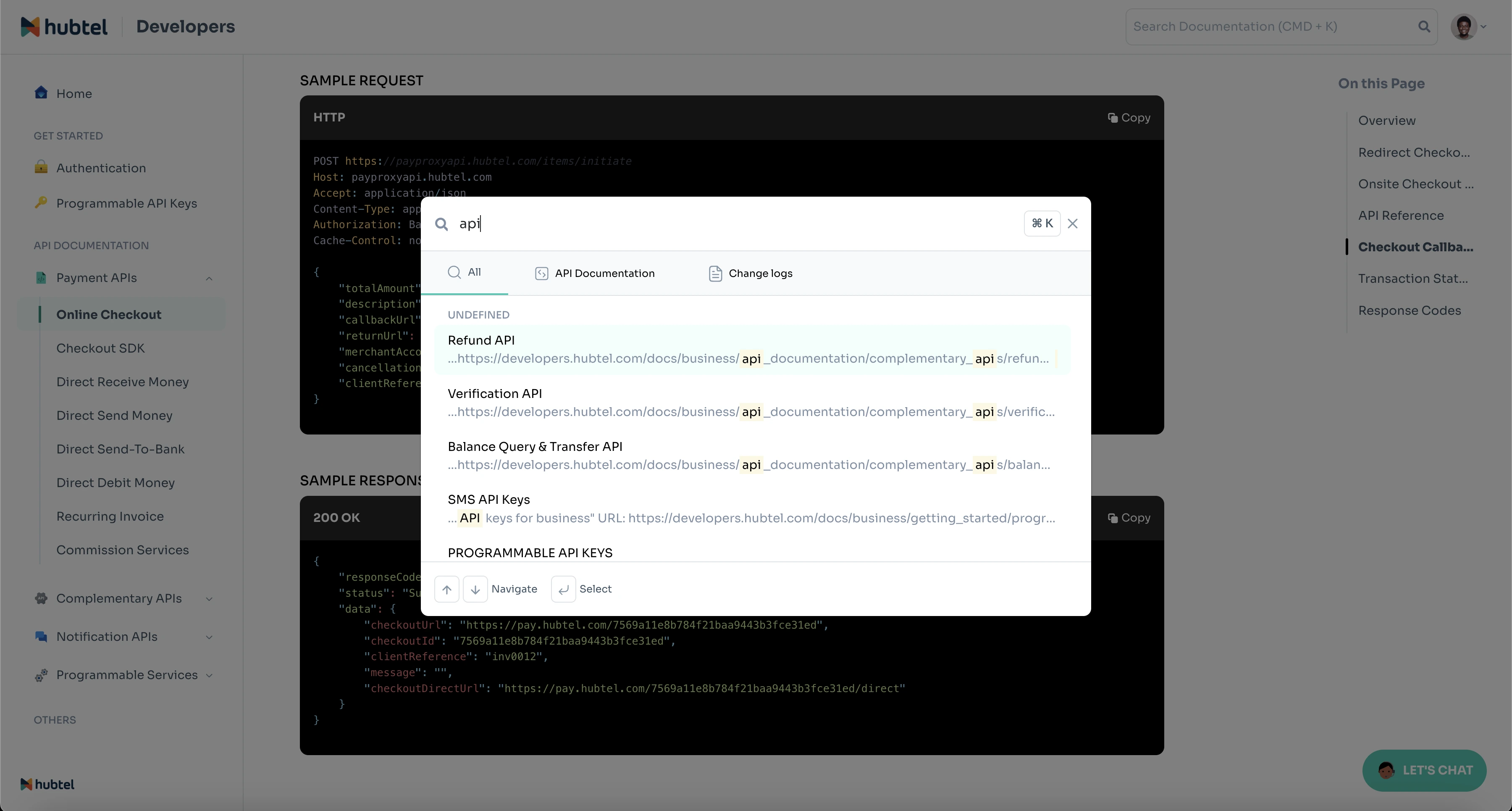Click the ⌘K shortcut badge
Screen dimensions: 1512x811
[x=1042, y=223]
